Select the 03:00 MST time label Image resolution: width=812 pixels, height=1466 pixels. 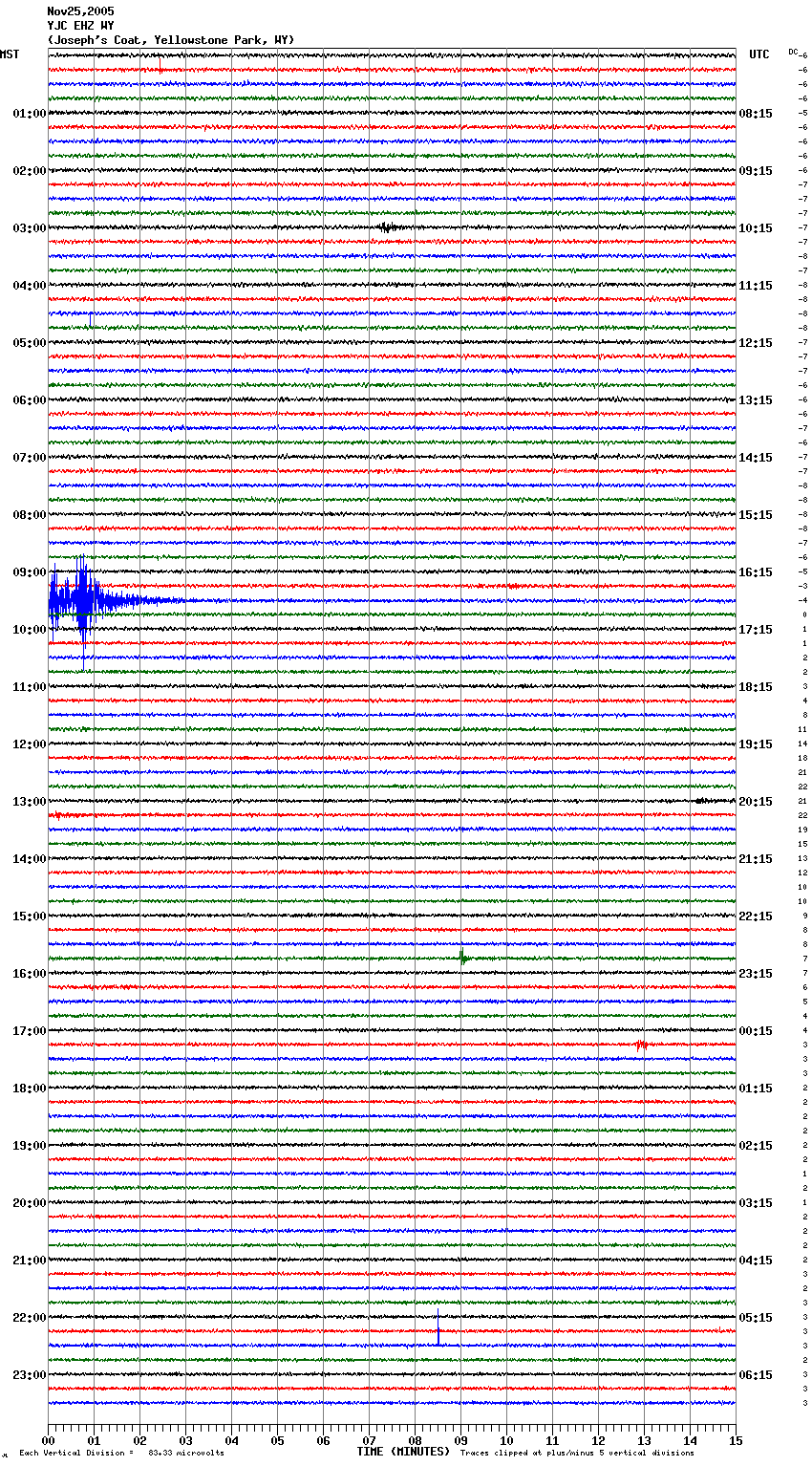(x=30, y=228)
